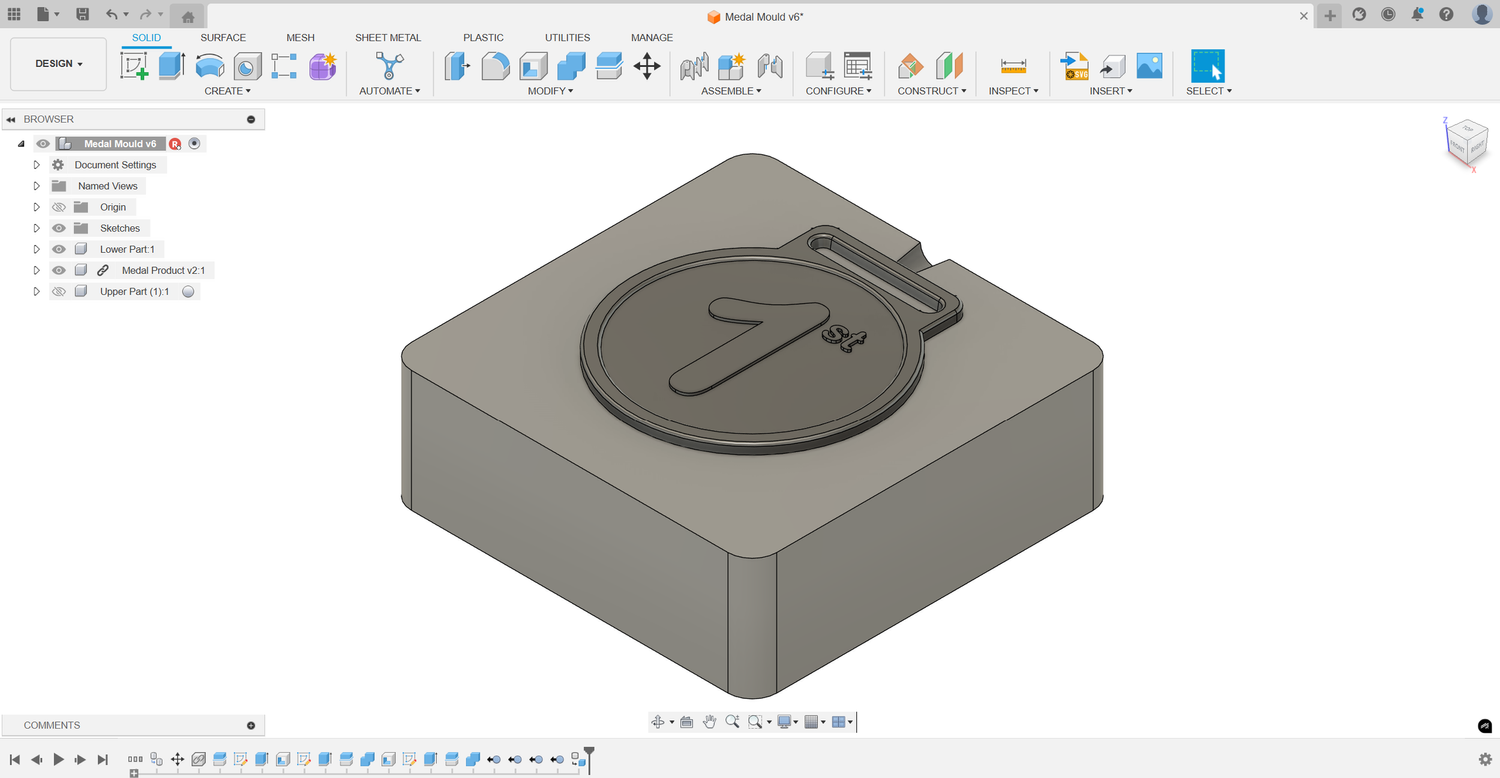Expand the Named Views node
The height and width of the screenshot is (778, 1500).
37,186
